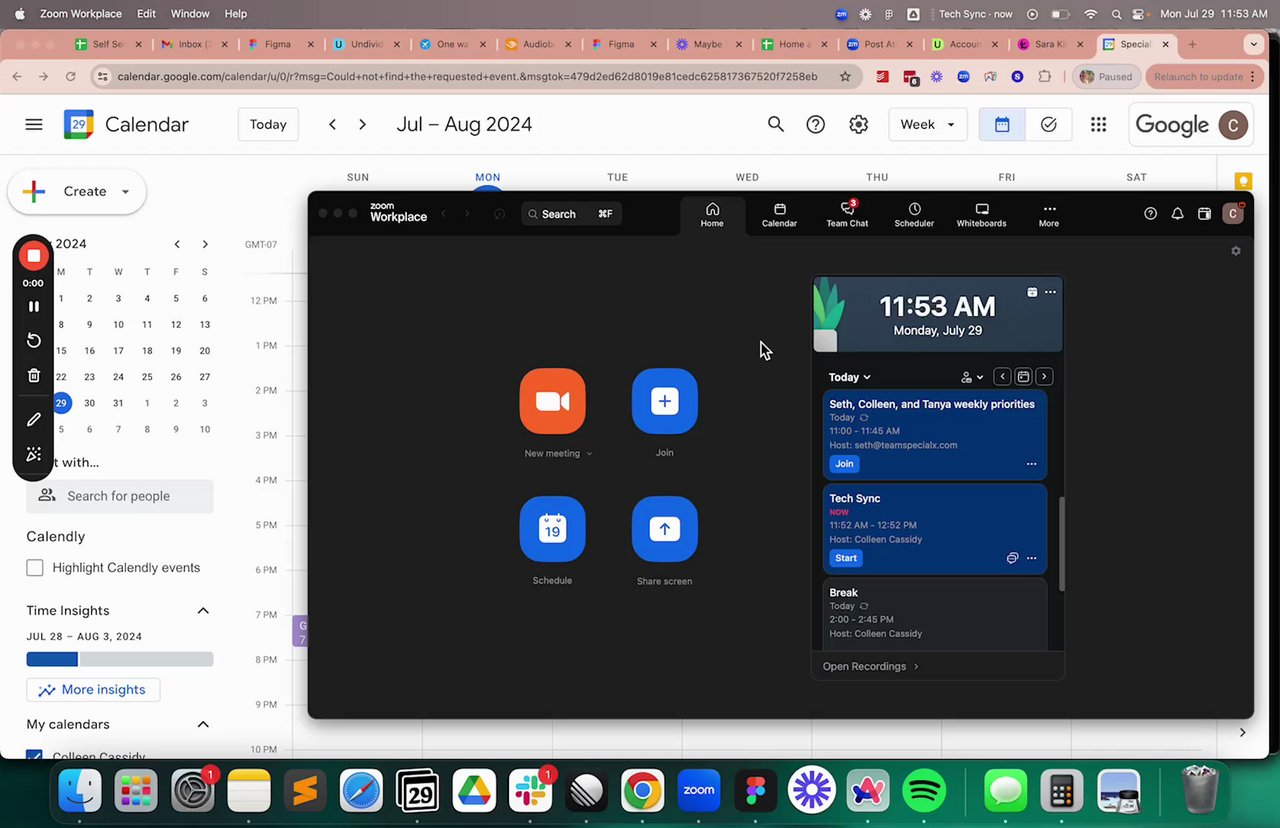This screenshot has height=828, width=1280.
Task: Open Google Calendar support help icon
Action: 816,124
